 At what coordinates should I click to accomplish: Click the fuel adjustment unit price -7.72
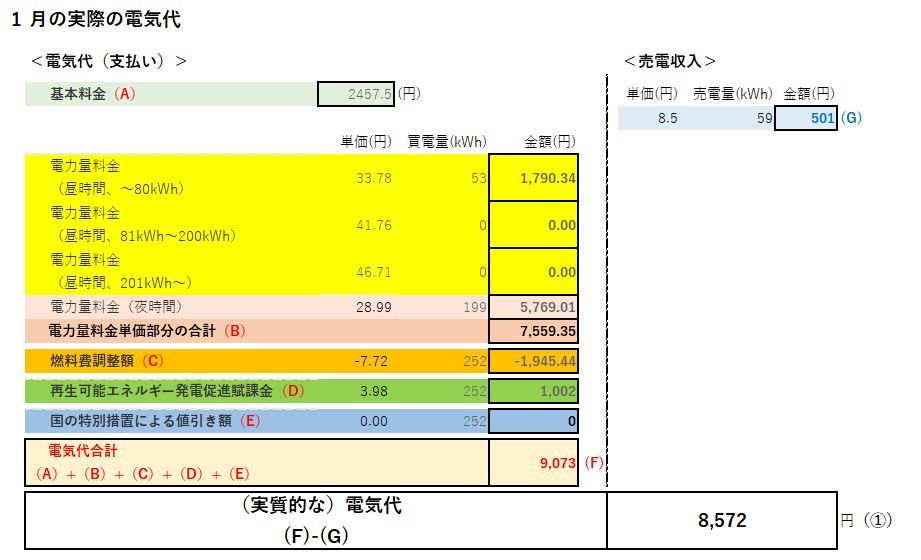click(x=365, y=360)
